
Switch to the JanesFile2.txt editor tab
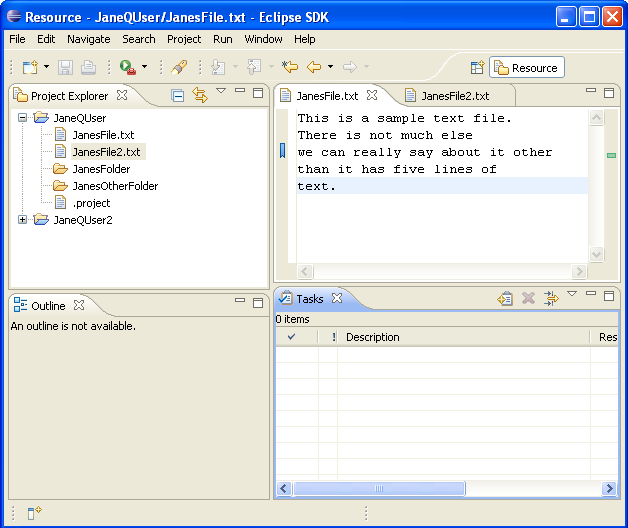tap(455, 96)
